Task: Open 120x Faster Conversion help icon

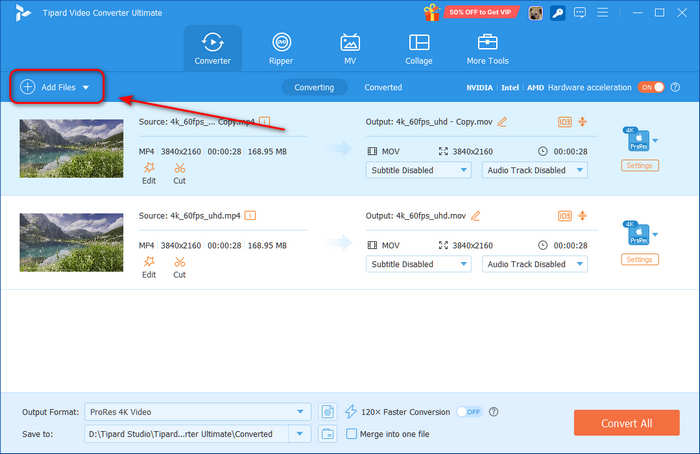Action: pos(493,412)
